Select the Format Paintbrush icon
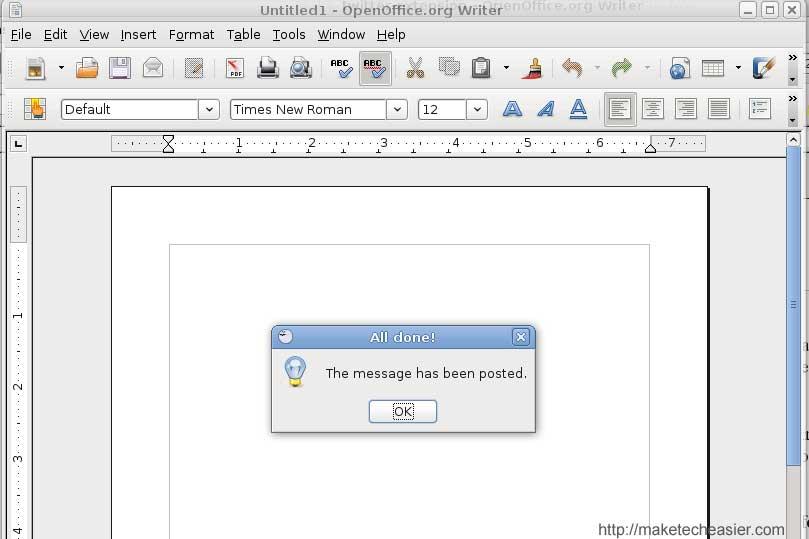The image size is (809, 539). pos(533,68)
